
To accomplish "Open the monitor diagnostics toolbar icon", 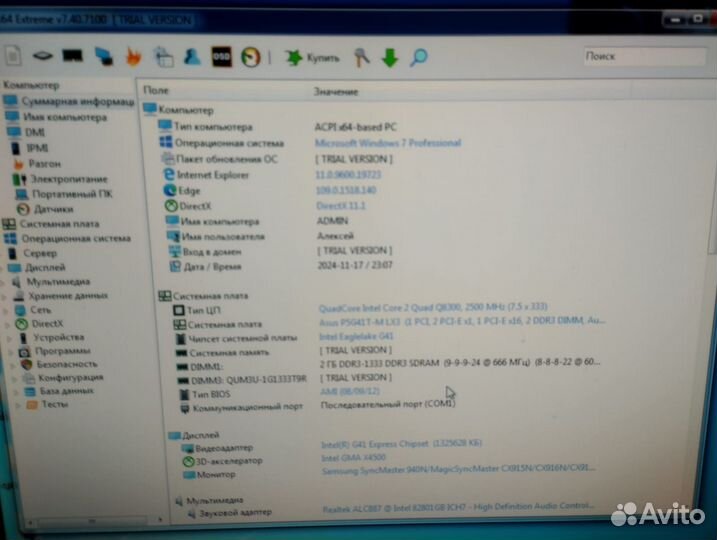I will click(72, 57).
